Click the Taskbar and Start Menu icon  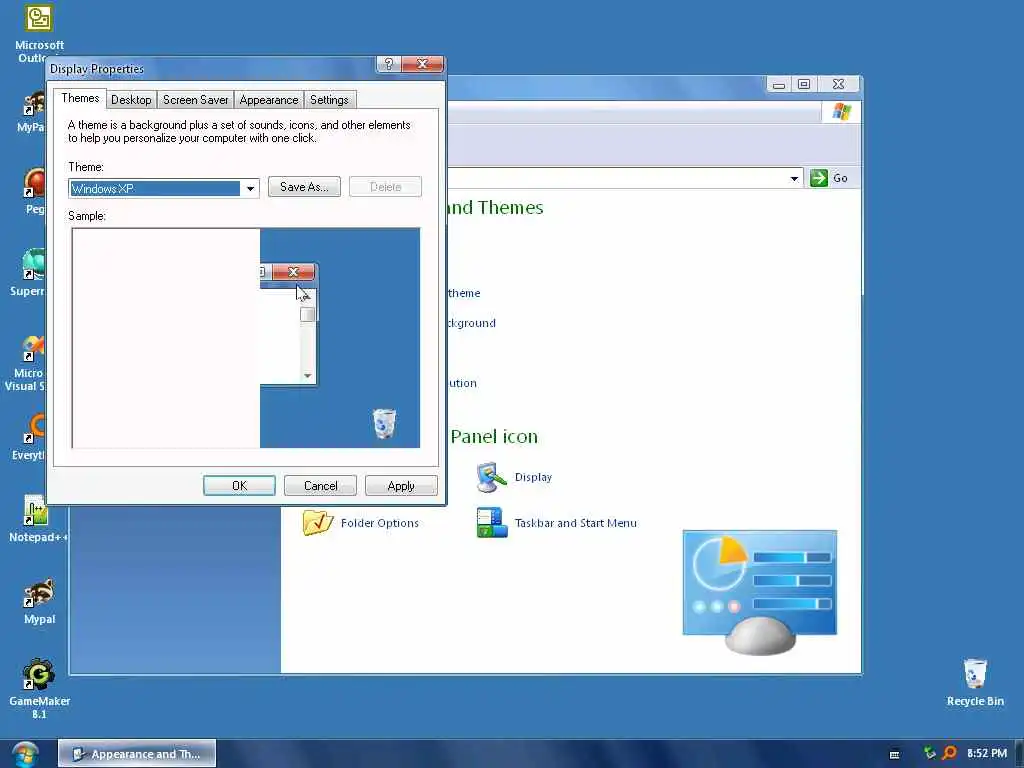(x=491, y=522)
